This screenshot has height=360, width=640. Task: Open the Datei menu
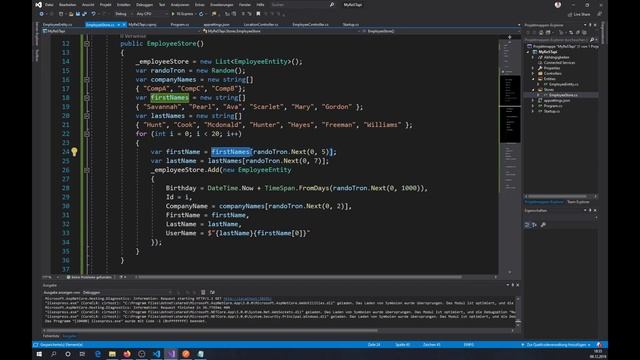pyautogui.click(x=49, y=5)
